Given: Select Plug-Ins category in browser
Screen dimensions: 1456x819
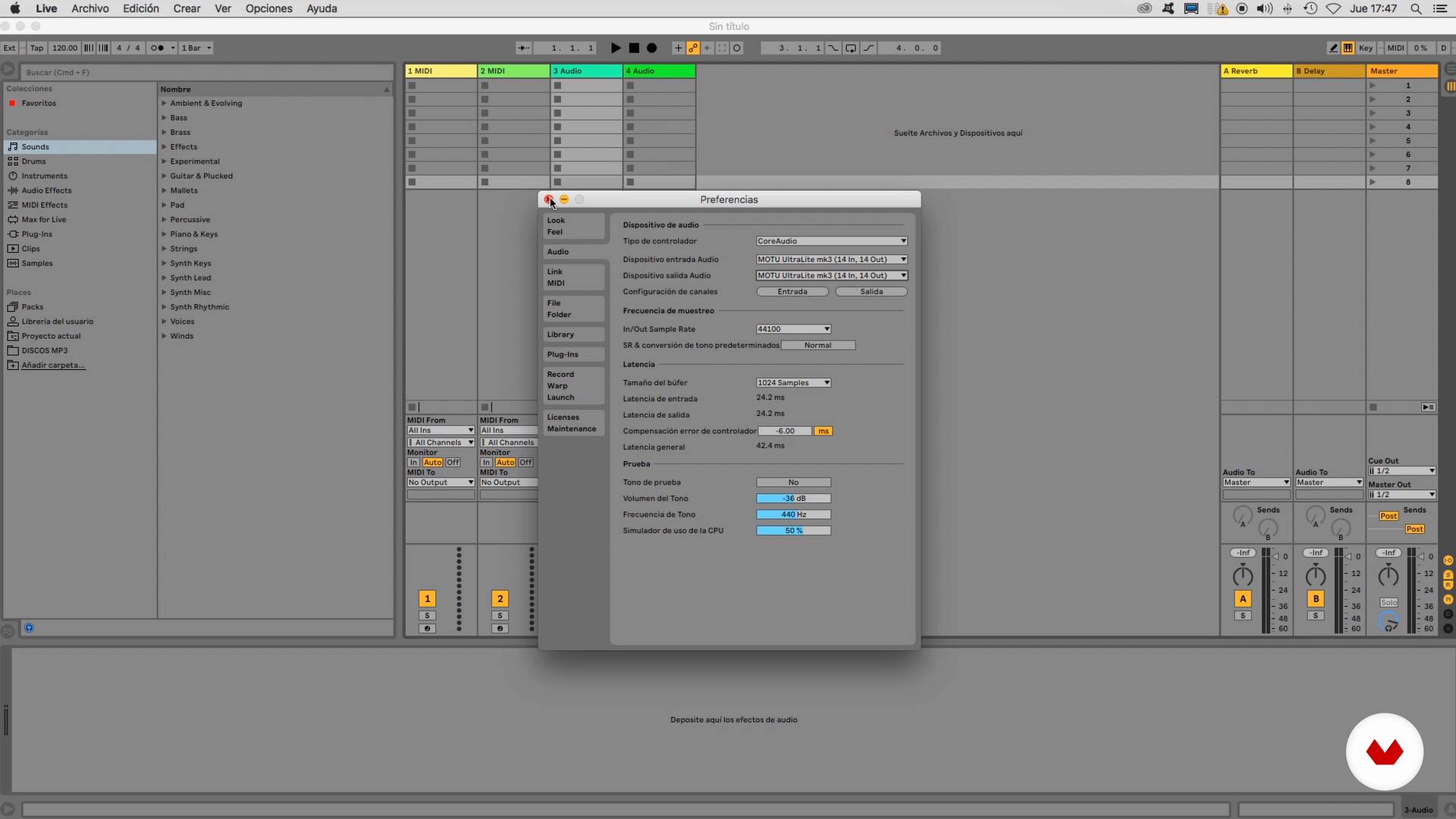Looking at the screenshot, I should coord(80,234).
